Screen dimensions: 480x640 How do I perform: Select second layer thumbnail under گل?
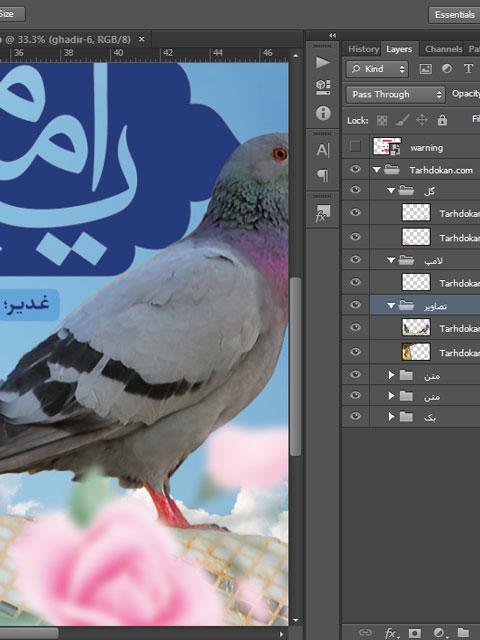tap(416, 237)
